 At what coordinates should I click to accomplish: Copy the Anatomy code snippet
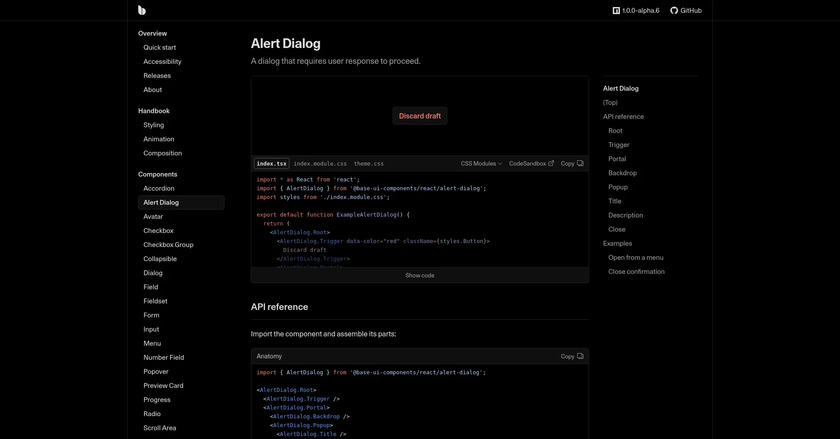pyautogui.click(x=572, y=356)
